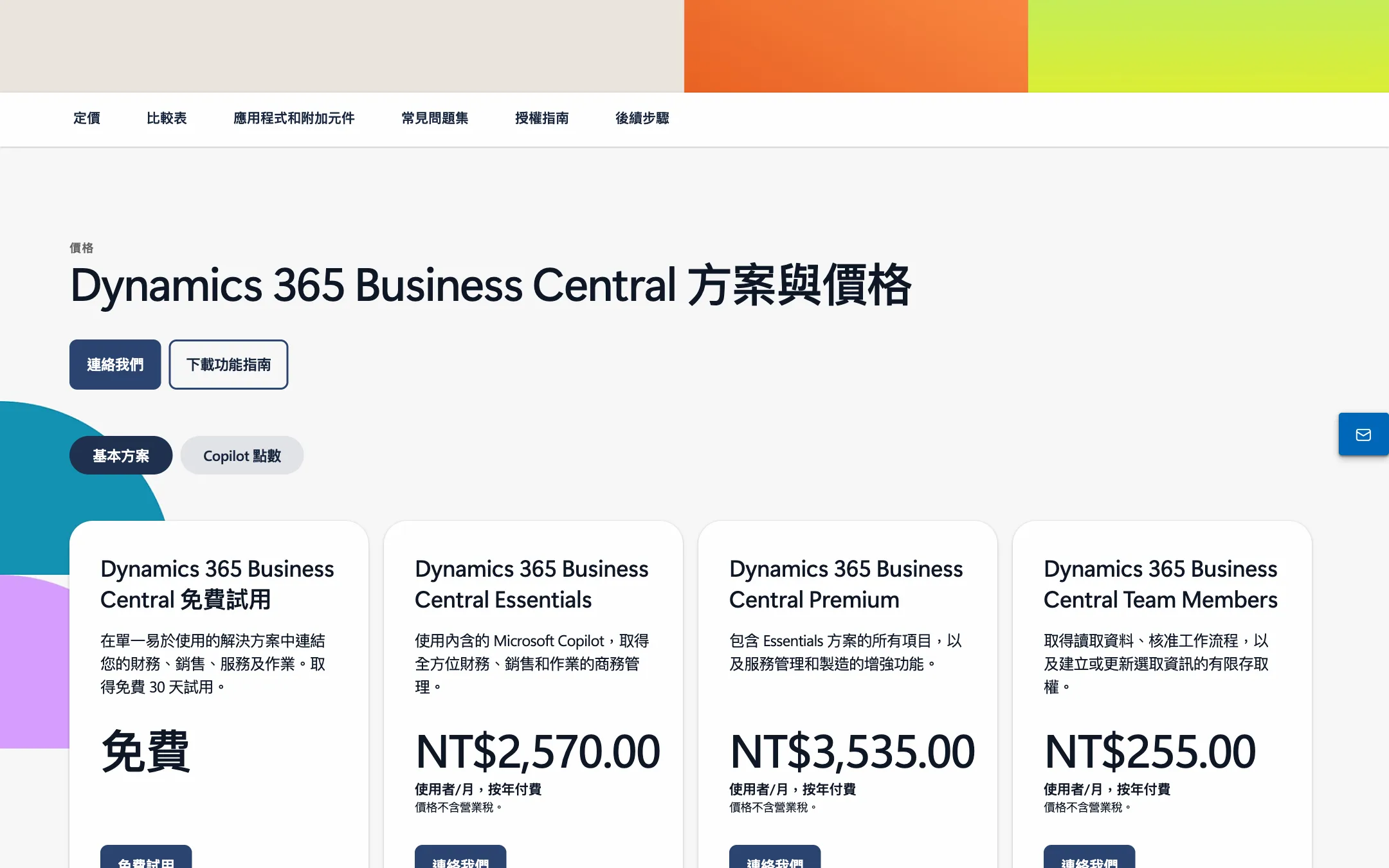Click the NT$255.00 price text
The height and width of the screenshot is (868, 1389).
point(1150,752)
